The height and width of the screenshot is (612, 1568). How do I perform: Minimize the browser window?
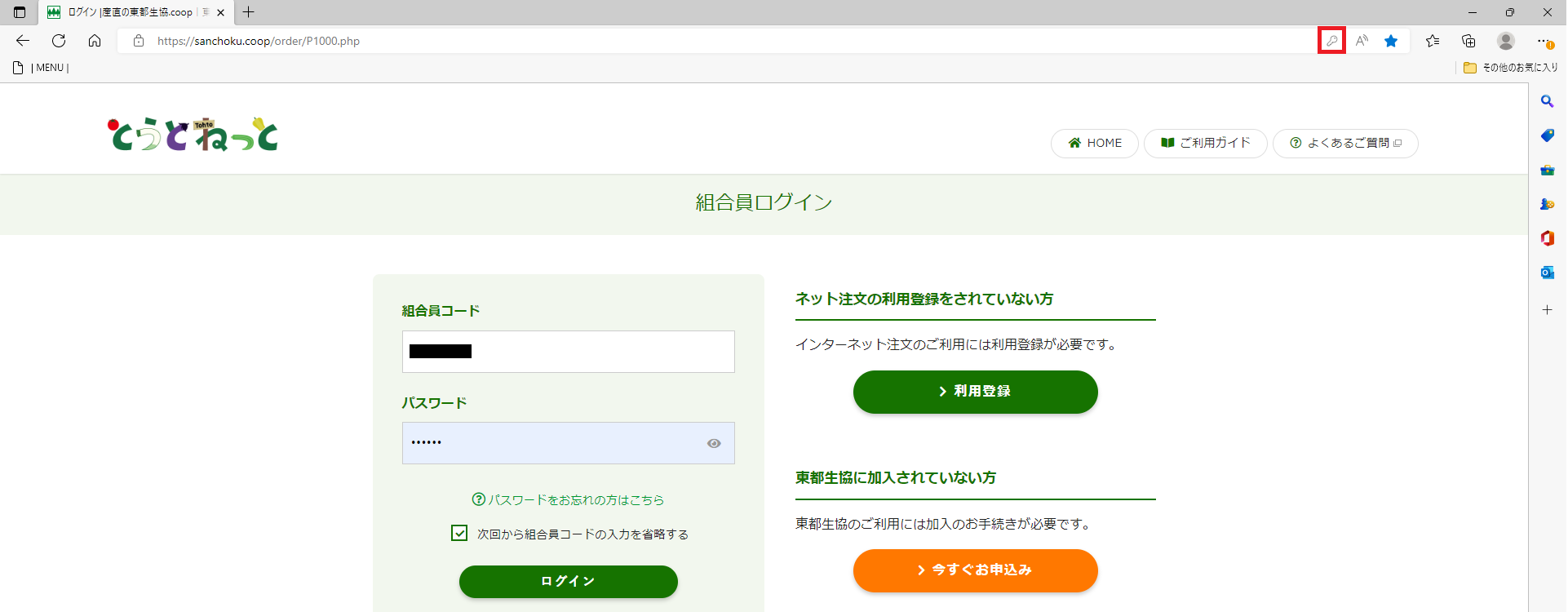1473,12
